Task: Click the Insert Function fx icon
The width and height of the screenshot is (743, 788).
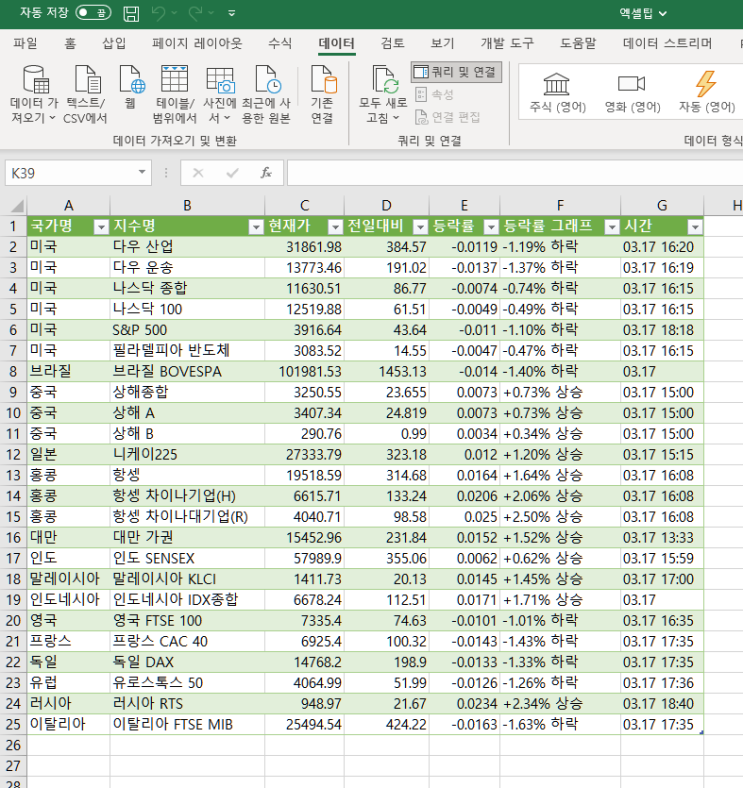Action: [266, 173]
